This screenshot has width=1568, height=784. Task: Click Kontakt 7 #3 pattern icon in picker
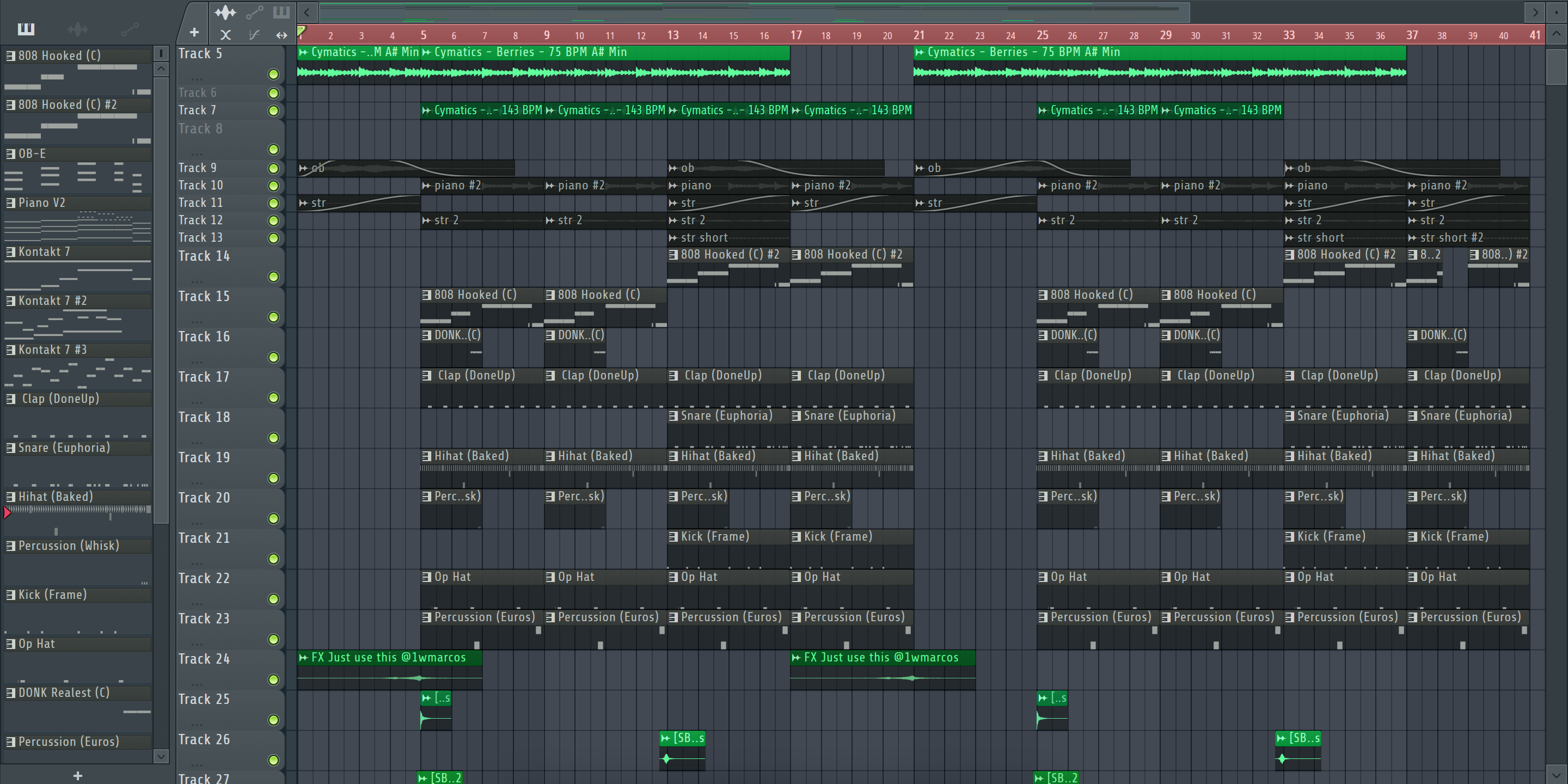pyautogui.click(x=10, y=350)
